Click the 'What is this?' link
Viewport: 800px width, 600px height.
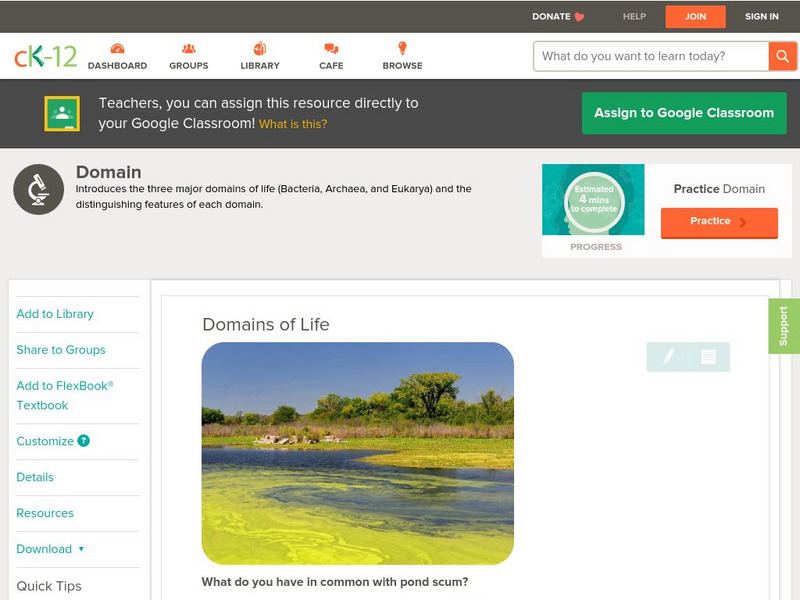click(293, 124)
